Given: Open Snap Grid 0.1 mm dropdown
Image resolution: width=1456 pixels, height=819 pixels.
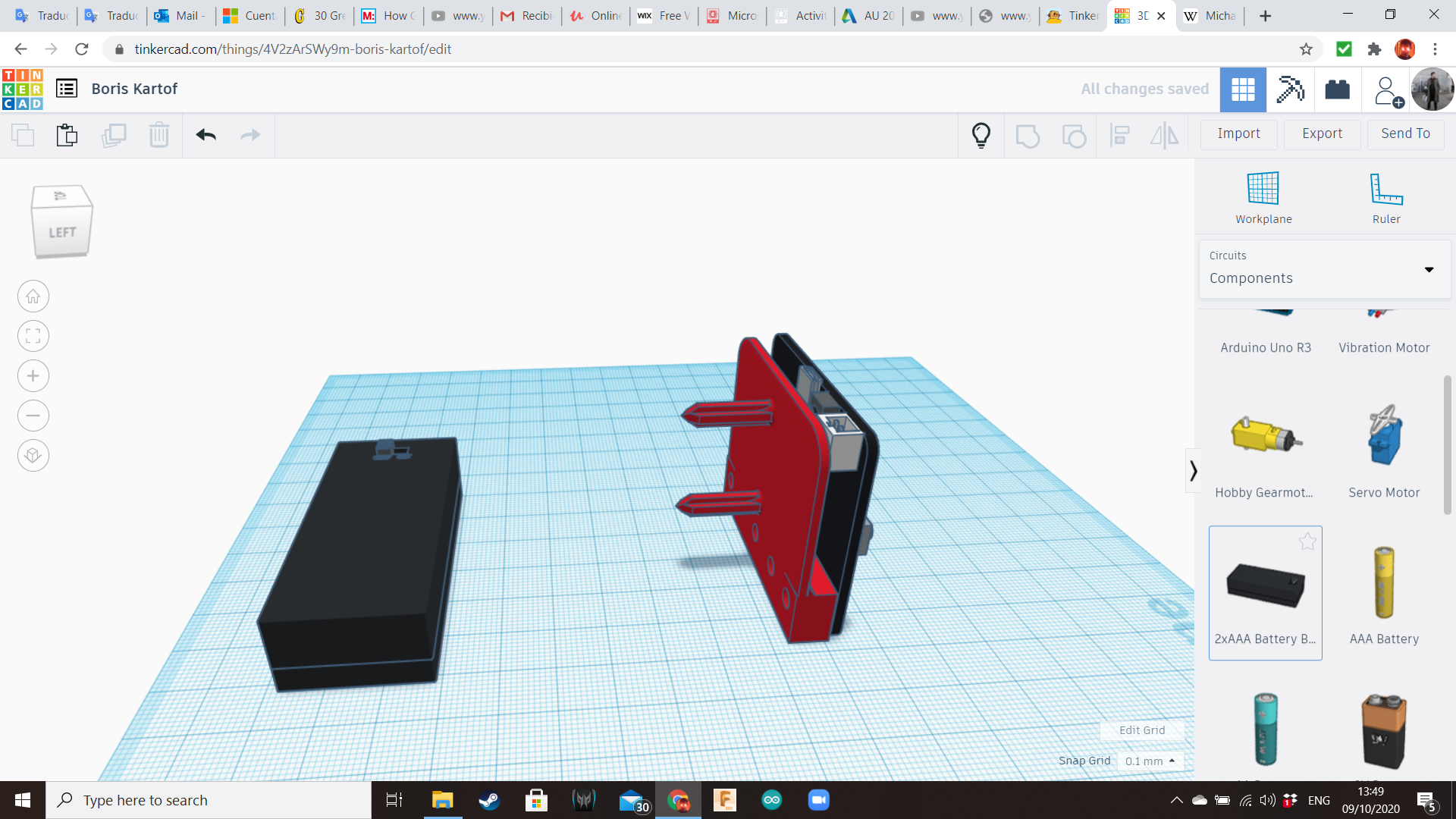Looking at the screenshot, I should [1150, 761].
